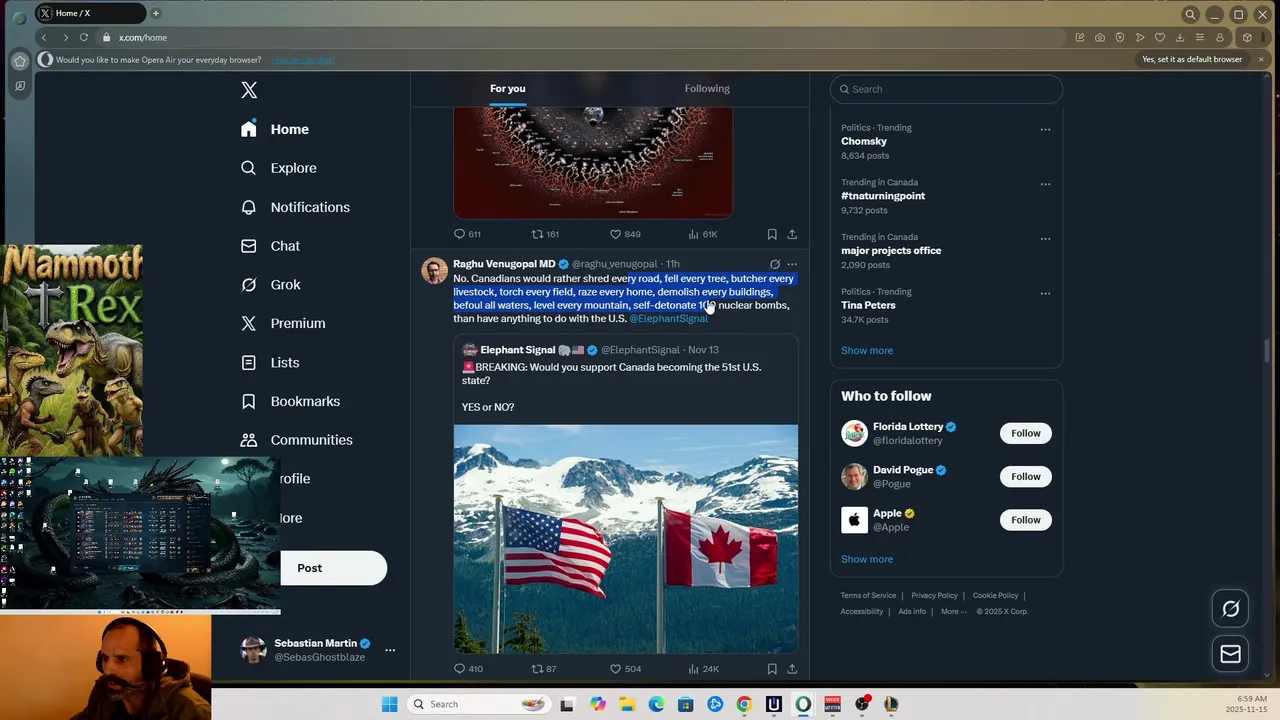1280x720 pixels.
Task: Open Privacy Policy link
Action: coord(934,596)
